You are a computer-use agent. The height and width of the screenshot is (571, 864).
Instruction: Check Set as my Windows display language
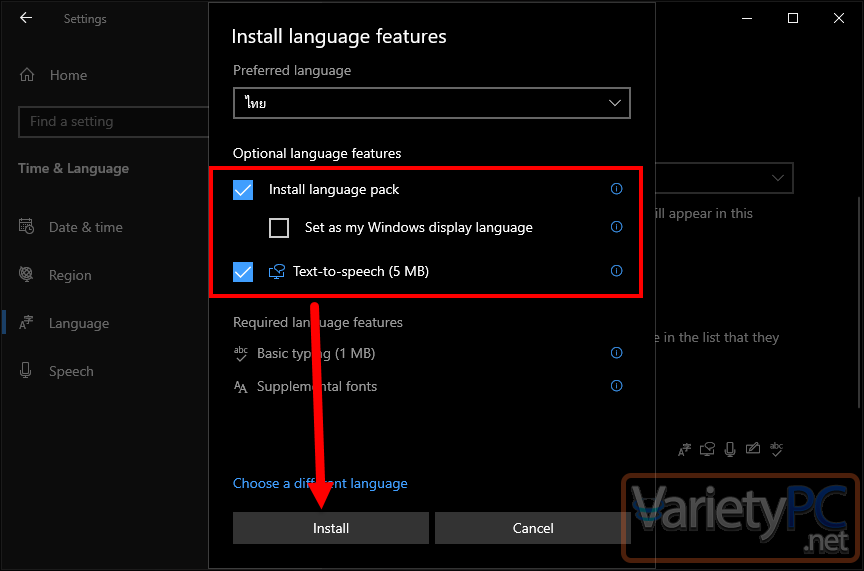coord(279,228)
